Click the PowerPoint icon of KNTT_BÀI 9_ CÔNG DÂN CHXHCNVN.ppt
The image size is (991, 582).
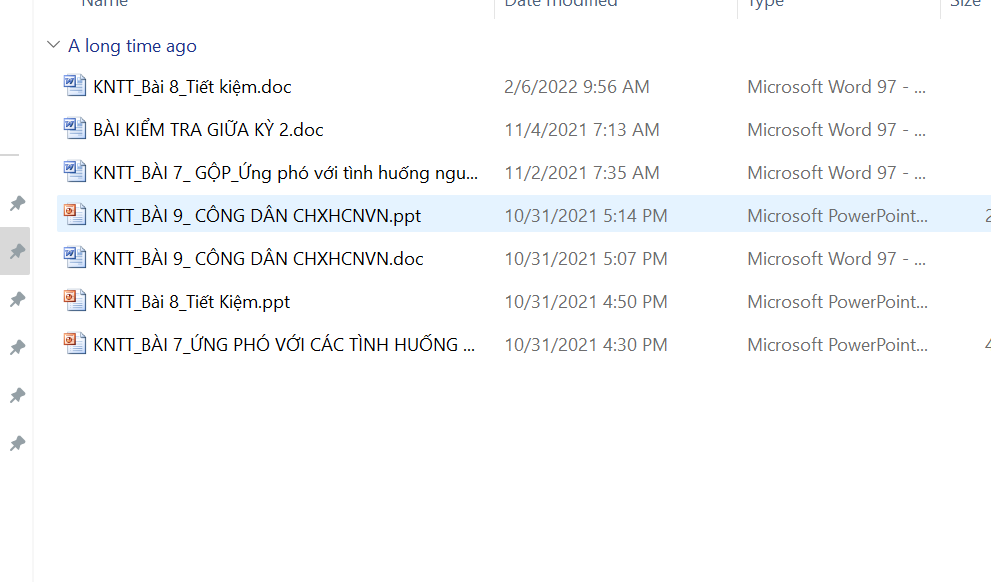click(x=75, y=214)
